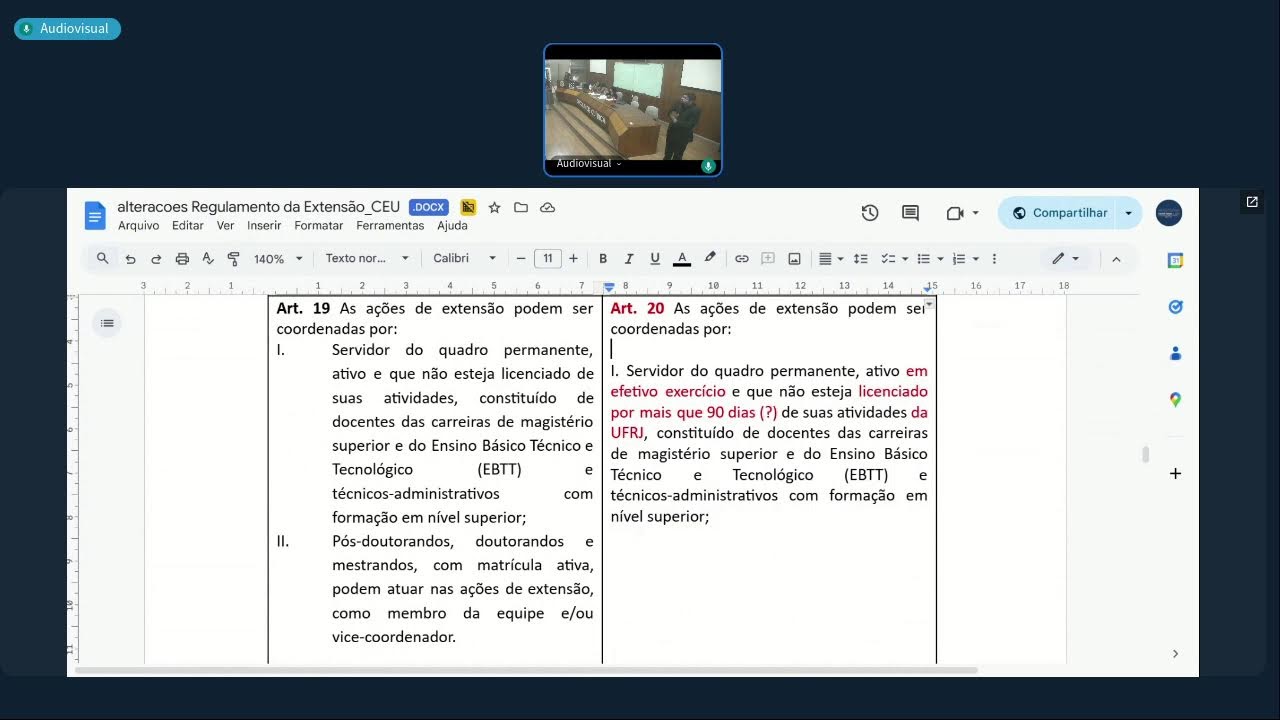Insert a numbered list
1280x720 pixels.
[959, 258]
